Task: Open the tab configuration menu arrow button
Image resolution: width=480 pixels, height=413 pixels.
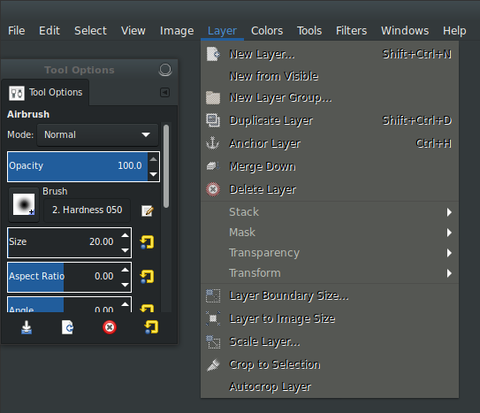Action: click(165, 92)
